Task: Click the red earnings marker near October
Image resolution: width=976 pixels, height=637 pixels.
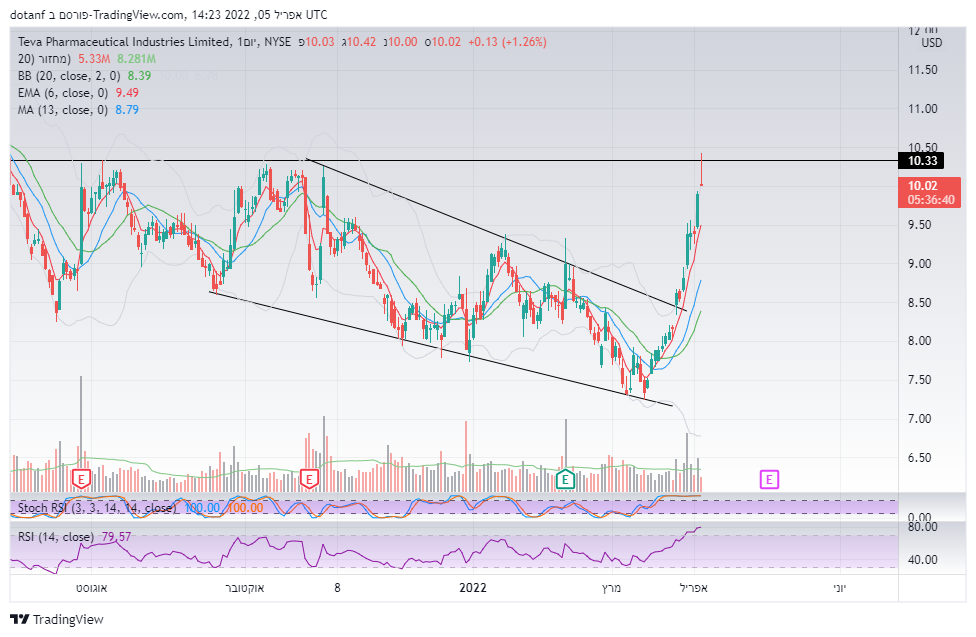Action: (309, 479)
